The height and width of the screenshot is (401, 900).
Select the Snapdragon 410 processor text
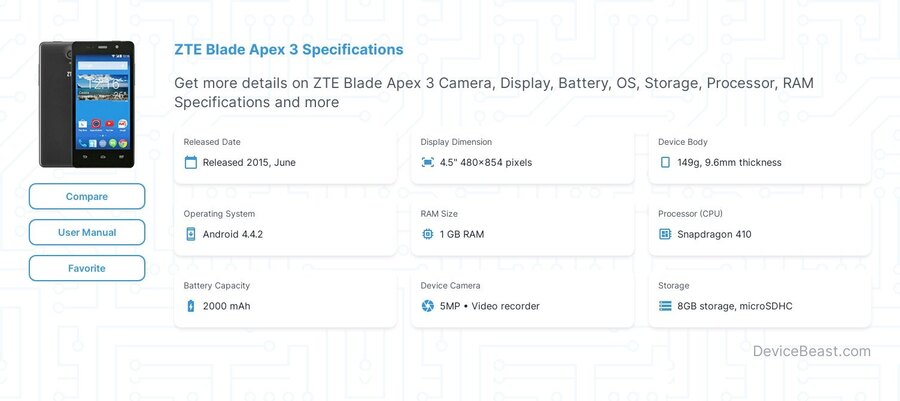[714, 234]
